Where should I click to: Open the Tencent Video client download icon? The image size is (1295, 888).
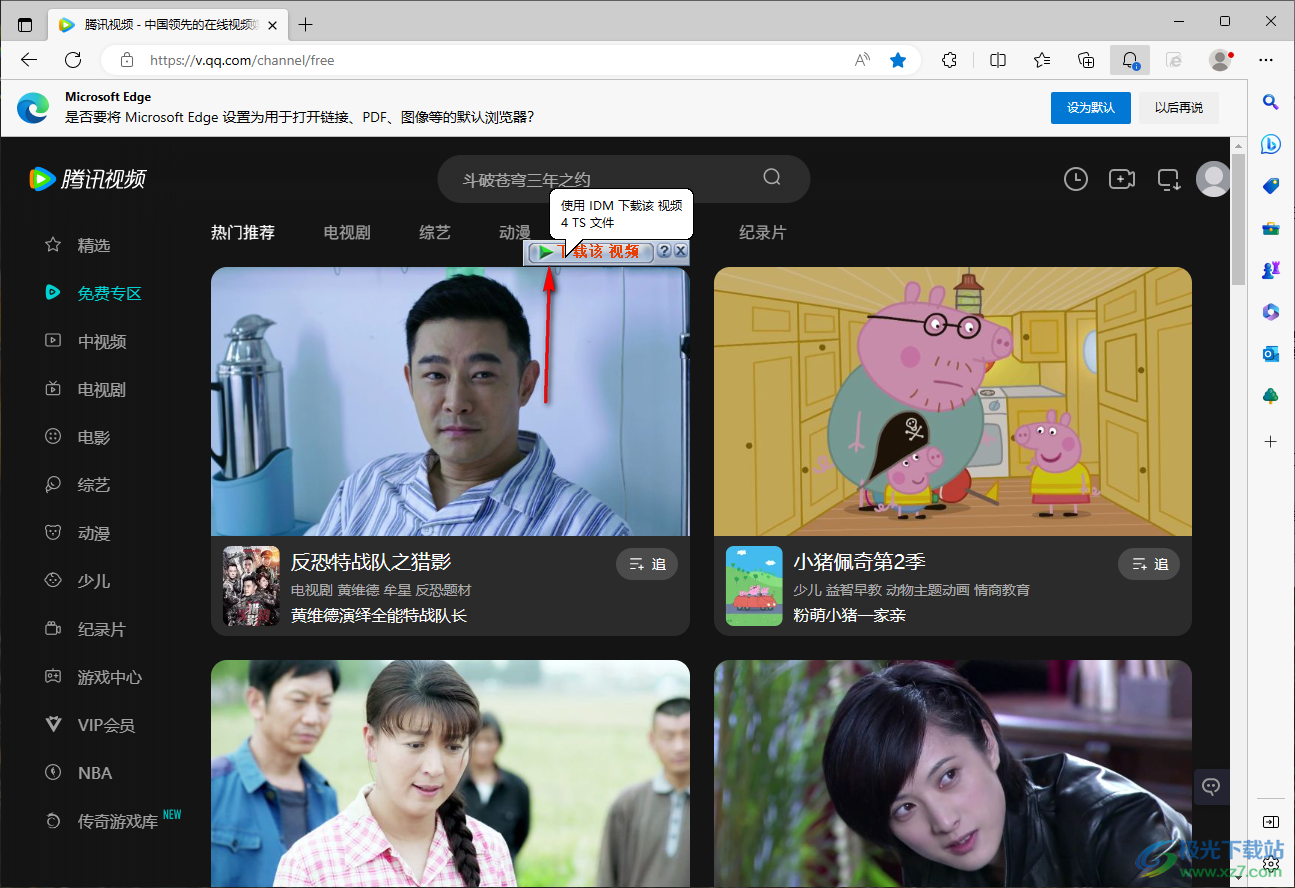[x=1169, y=179]
